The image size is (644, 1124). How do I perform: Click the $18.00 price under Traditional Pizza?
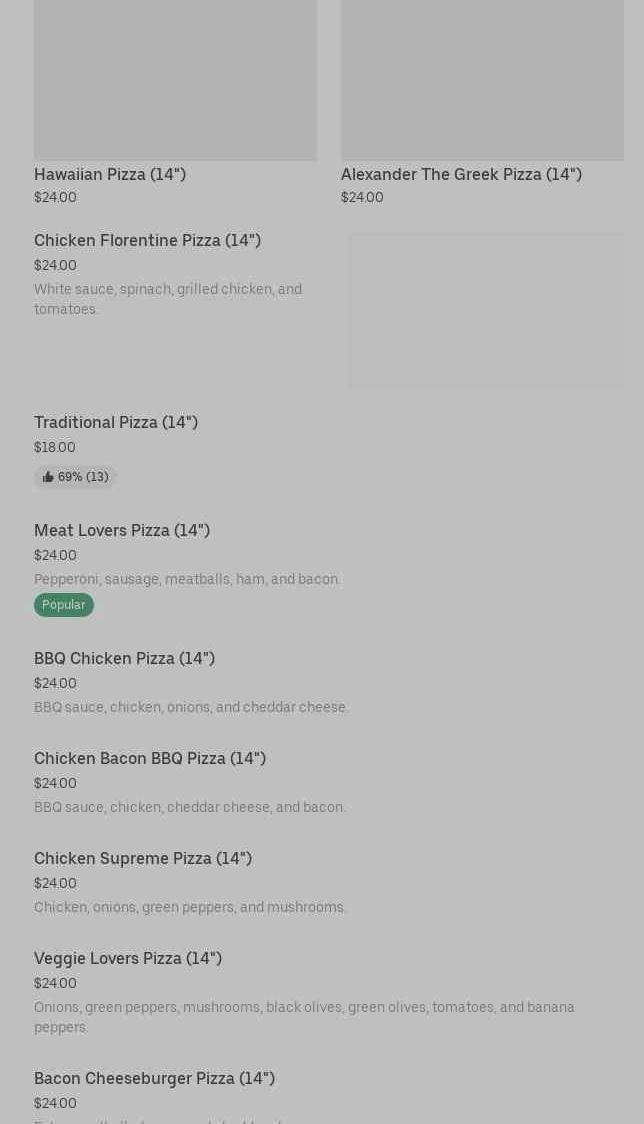pyautogui.click(x=55, y=447)
